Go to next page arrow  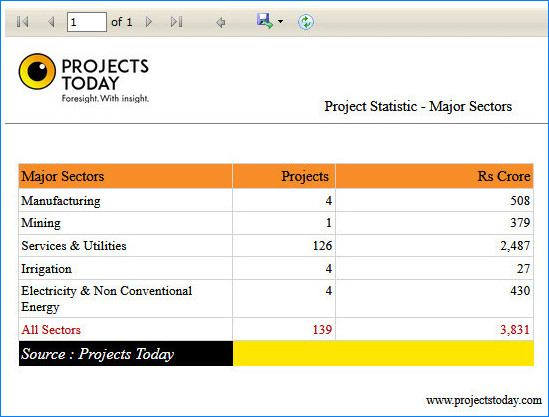pyautogui.click(x=149, y=22)
